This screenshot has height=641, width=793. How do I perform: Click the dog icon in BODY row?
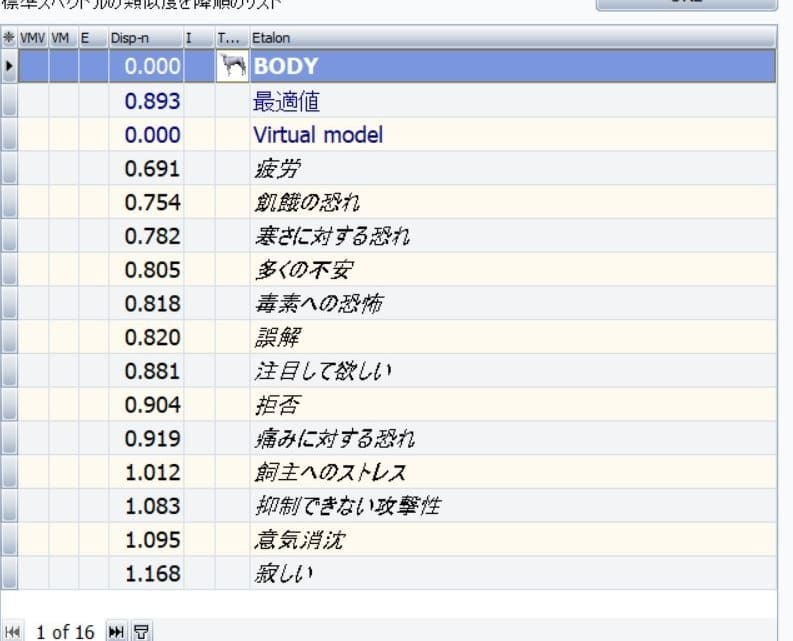[x=233, y=67]
